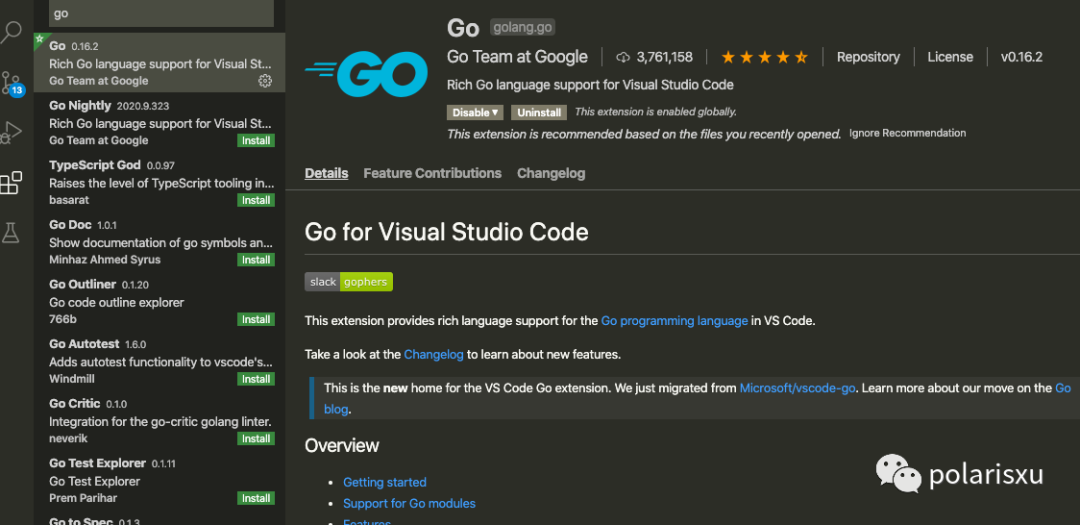Screen dimensions: 1080x525
Task: Install the Go Nightly extension
Action: coord(256,141)
